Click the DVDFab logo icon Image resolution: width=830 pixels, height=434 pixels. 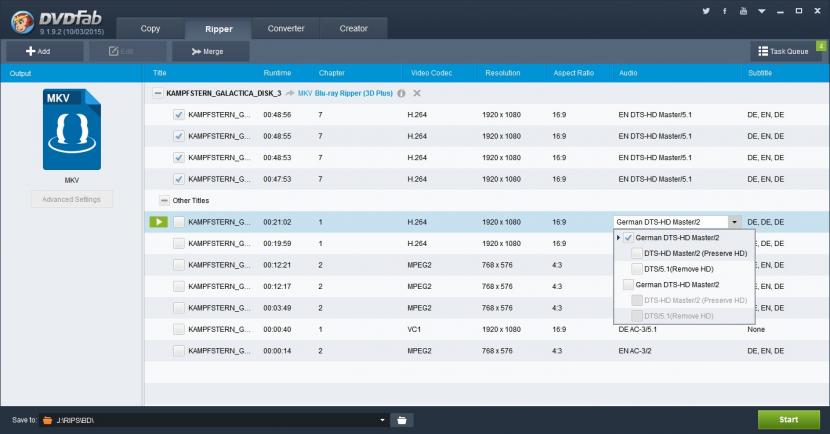(x=22, y=22)
